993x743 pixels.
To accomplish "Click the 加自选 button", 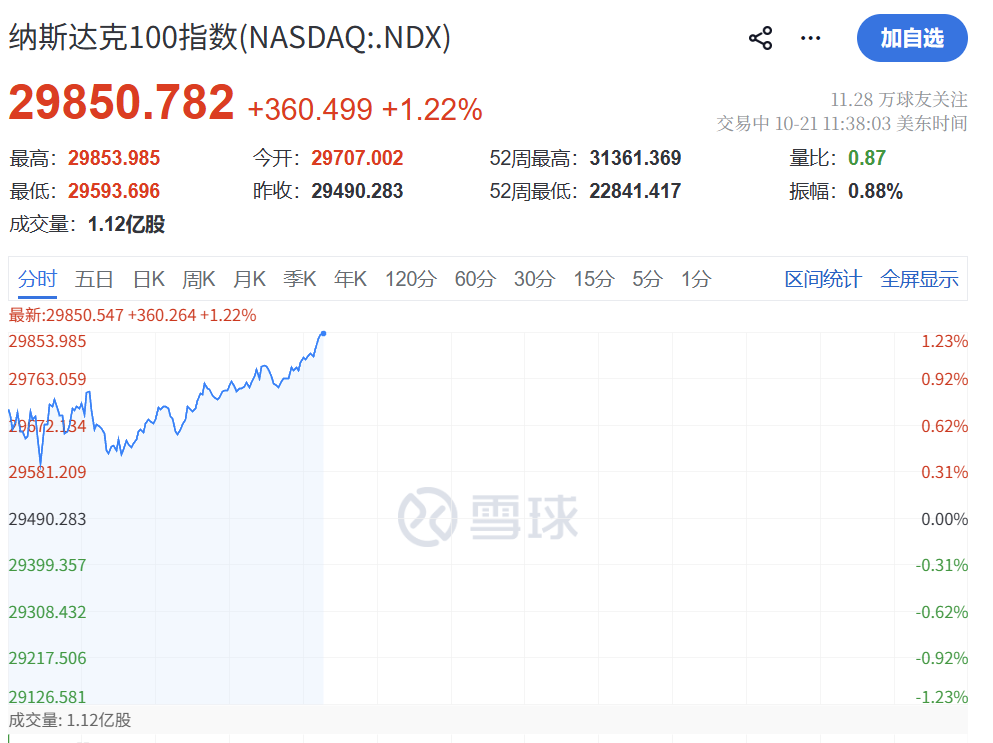I will (x=912, y=38).
